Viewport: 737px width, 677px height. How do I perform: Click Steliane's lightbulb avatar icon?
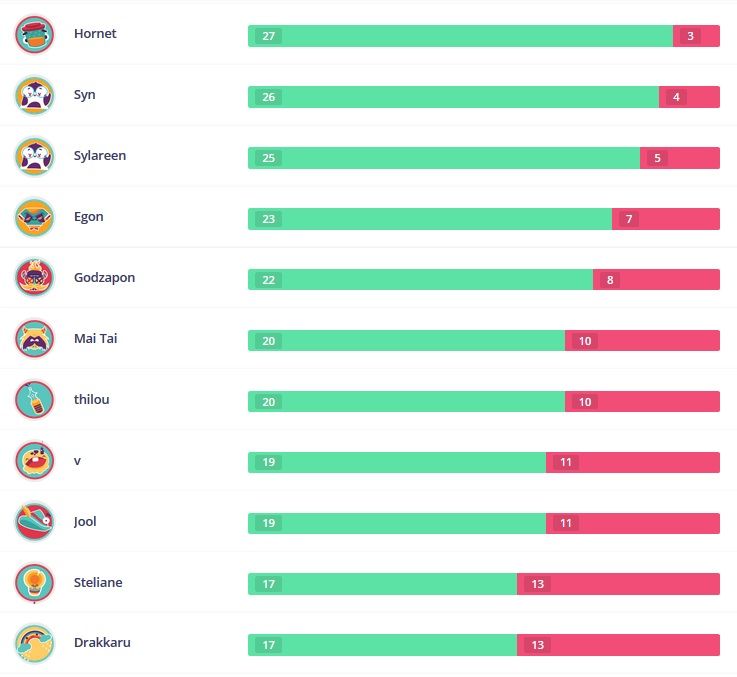click(35, 583)
